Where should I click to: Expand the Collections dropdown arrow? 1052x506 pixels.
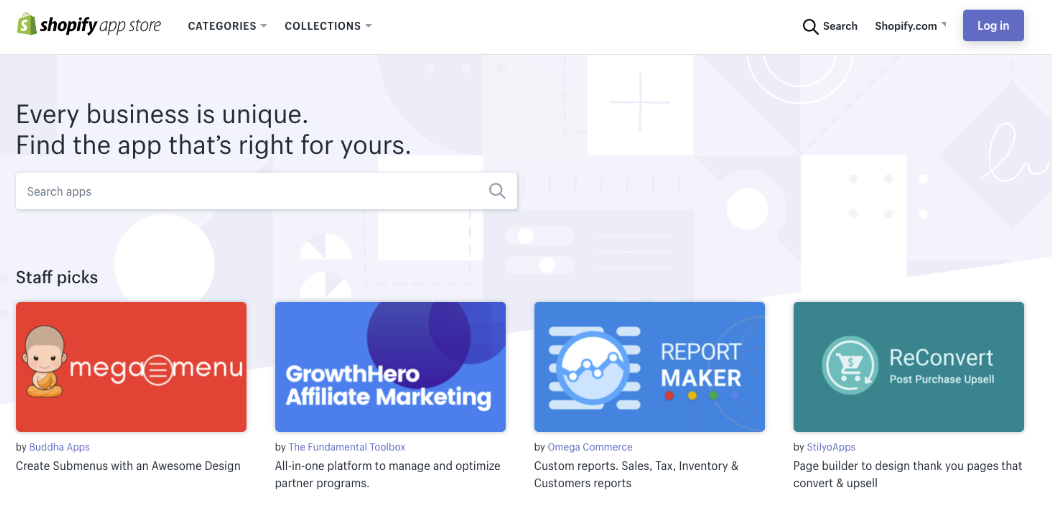(368, 26)
